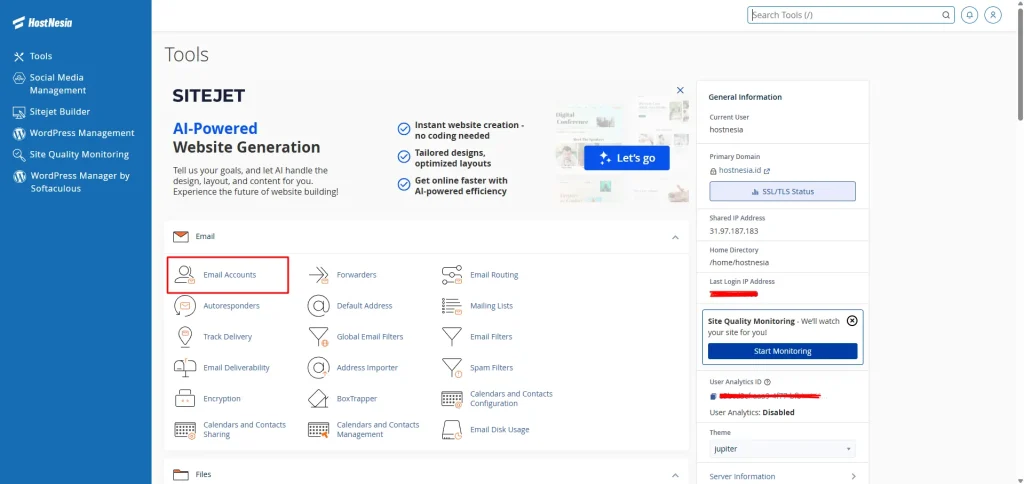This screenshot has width=1024, height=484.
Task: Click the Encryption icon
Action: (x=185, y=398)
